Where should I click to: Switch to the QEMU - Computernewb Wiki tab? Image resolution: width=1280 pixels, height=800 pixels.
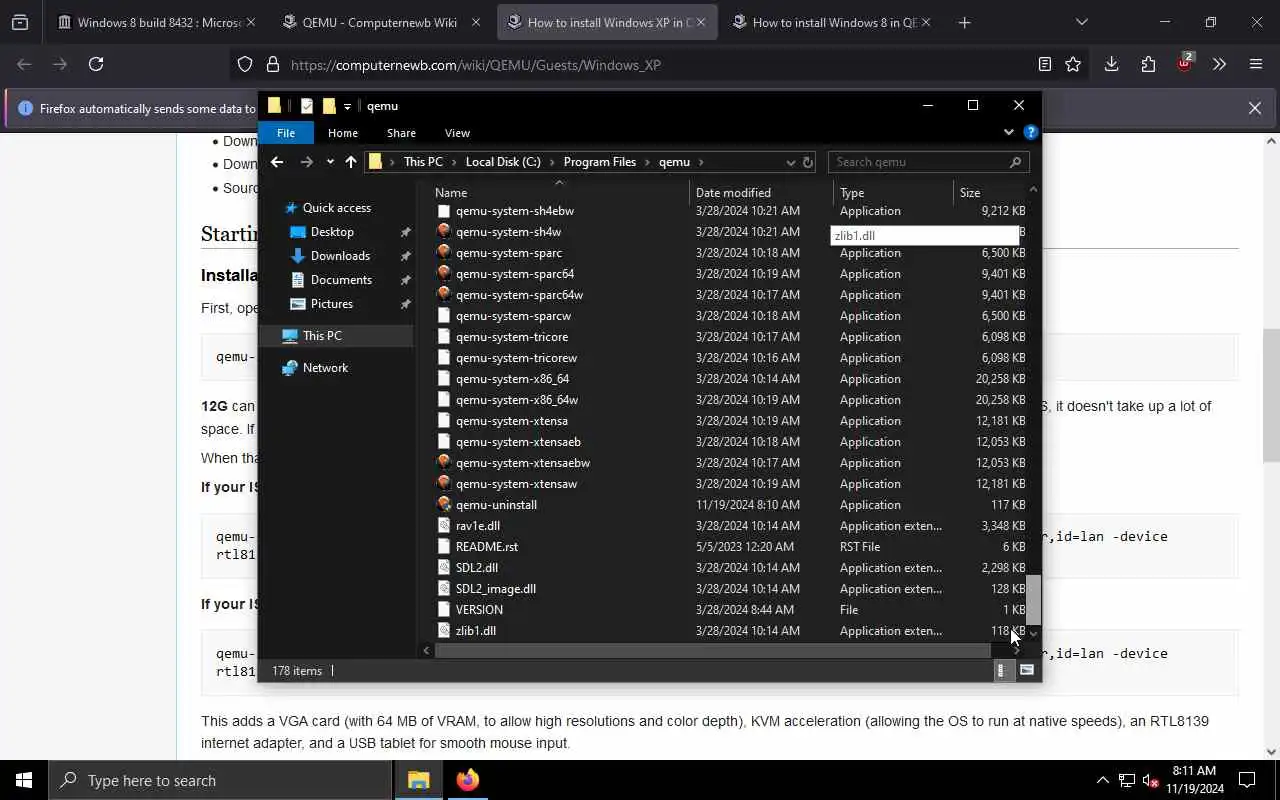pos(382,22)
